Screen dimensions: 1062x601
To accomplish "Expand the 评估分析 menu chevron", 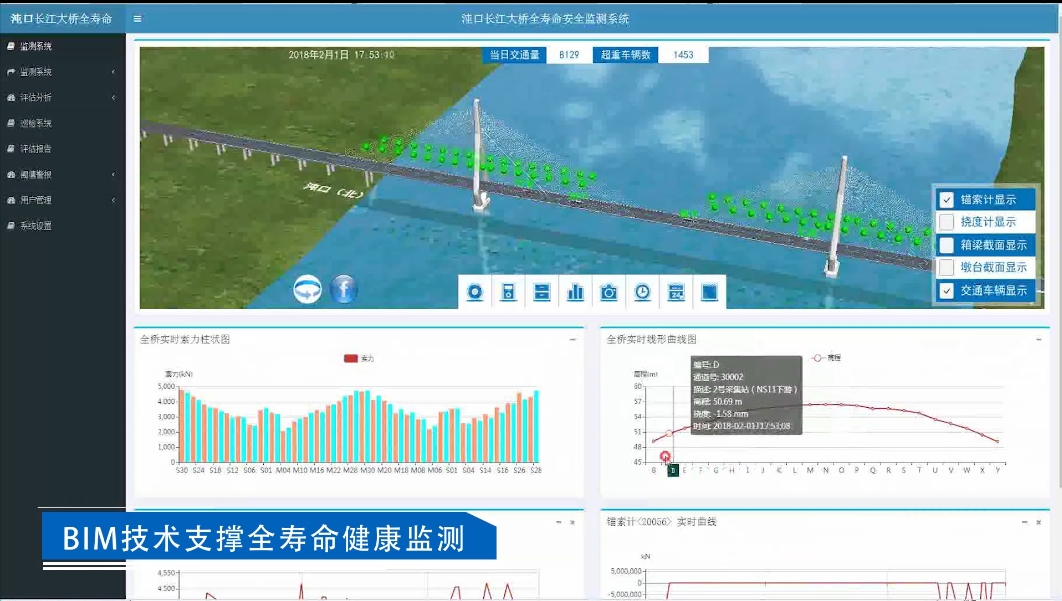I will [x=113, y=98].
